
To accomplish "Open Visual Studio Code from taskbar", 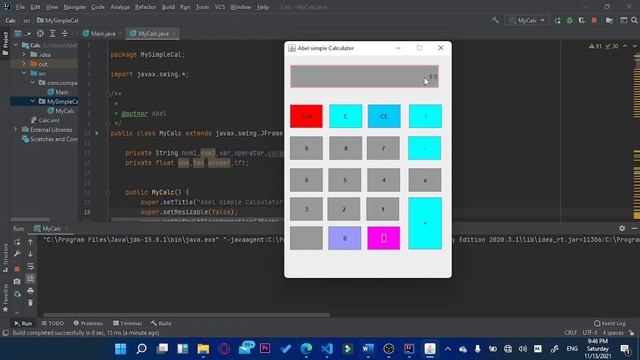I will (327, 349).
